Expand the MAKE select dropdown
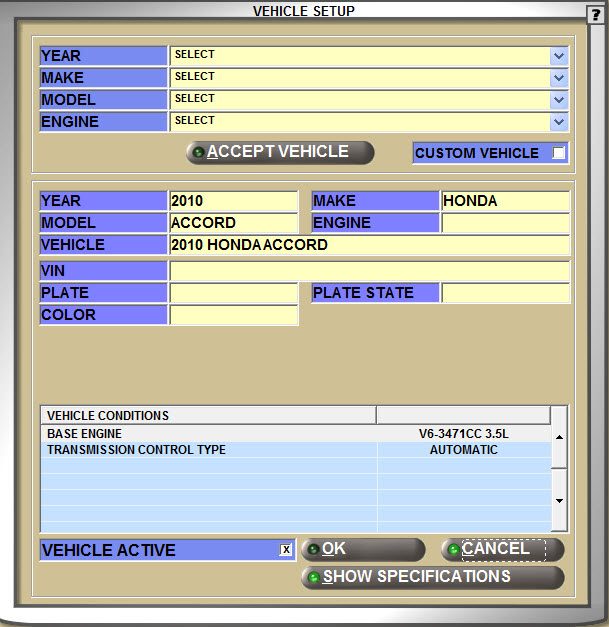This screenshot has height=627, width=609. (559, 78)
